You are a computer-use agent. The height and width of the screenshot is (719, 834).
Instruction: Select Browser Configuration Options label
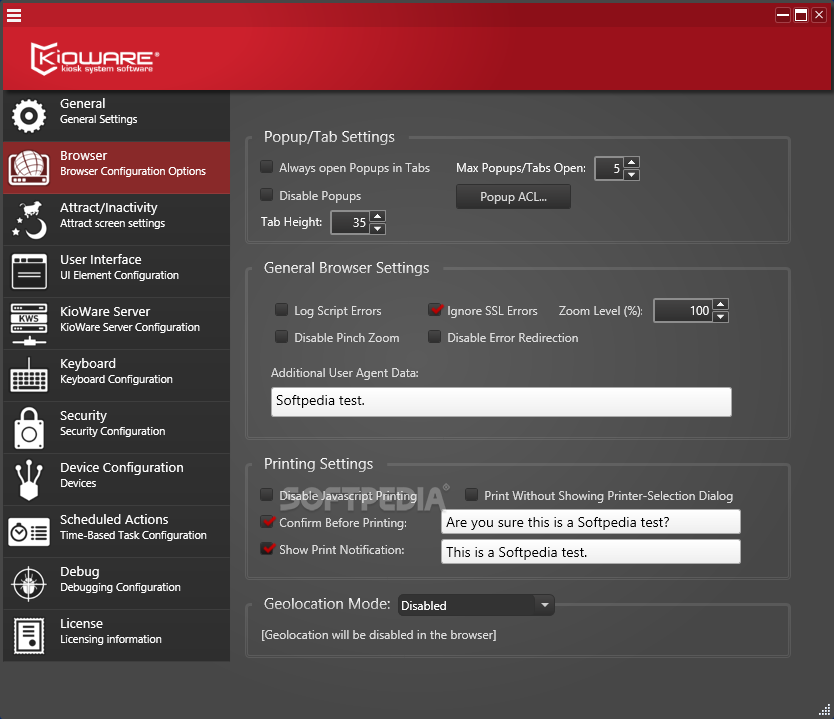132,171
